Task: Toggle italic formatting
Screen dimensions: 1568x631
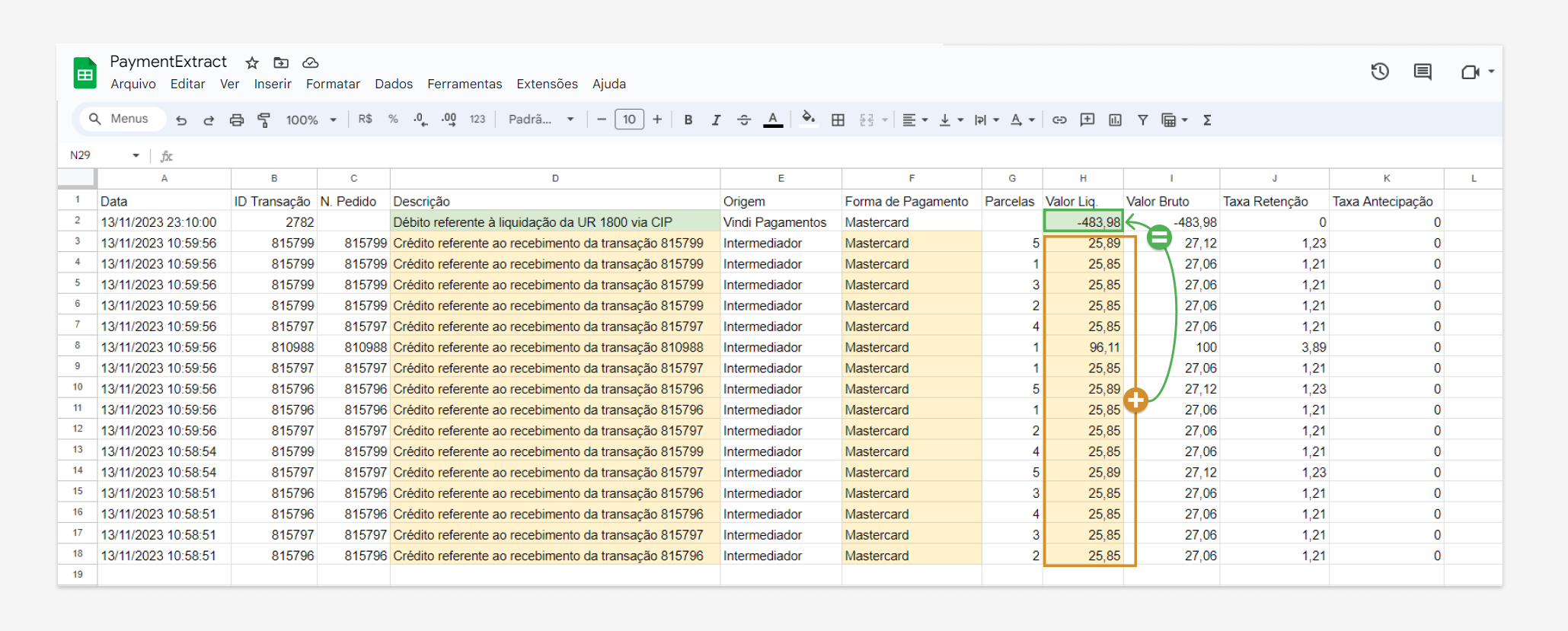Action: 716,120
